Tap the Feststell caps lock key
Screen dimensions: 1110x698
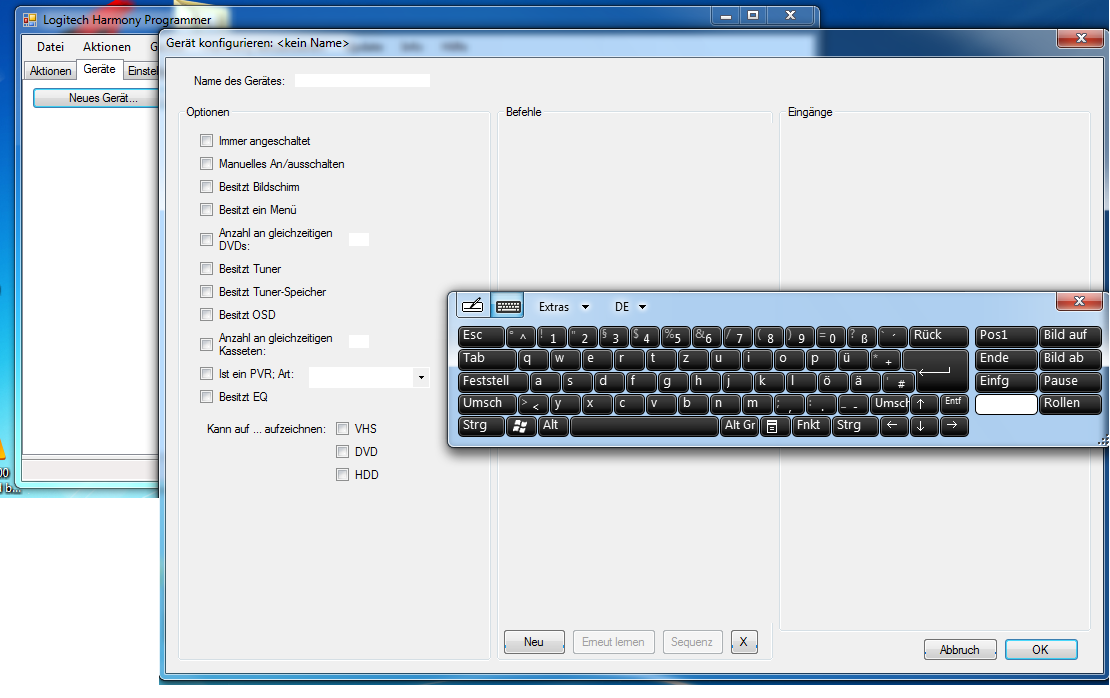pos(493,381)
